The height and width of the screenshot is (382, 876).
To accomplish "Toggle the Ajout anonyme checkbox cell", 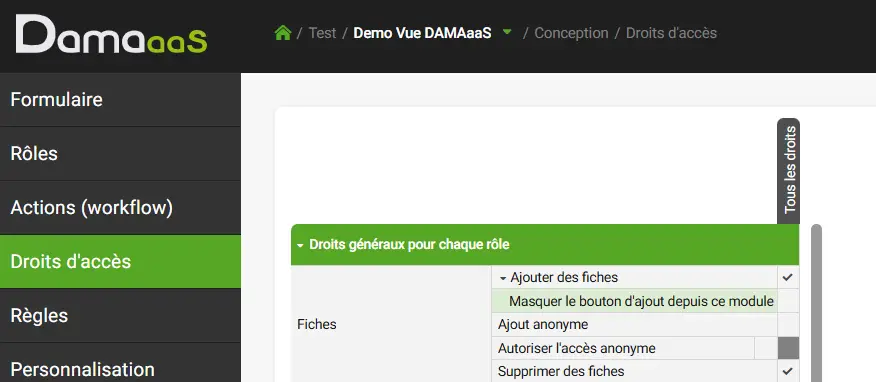I will pos(788,324).
